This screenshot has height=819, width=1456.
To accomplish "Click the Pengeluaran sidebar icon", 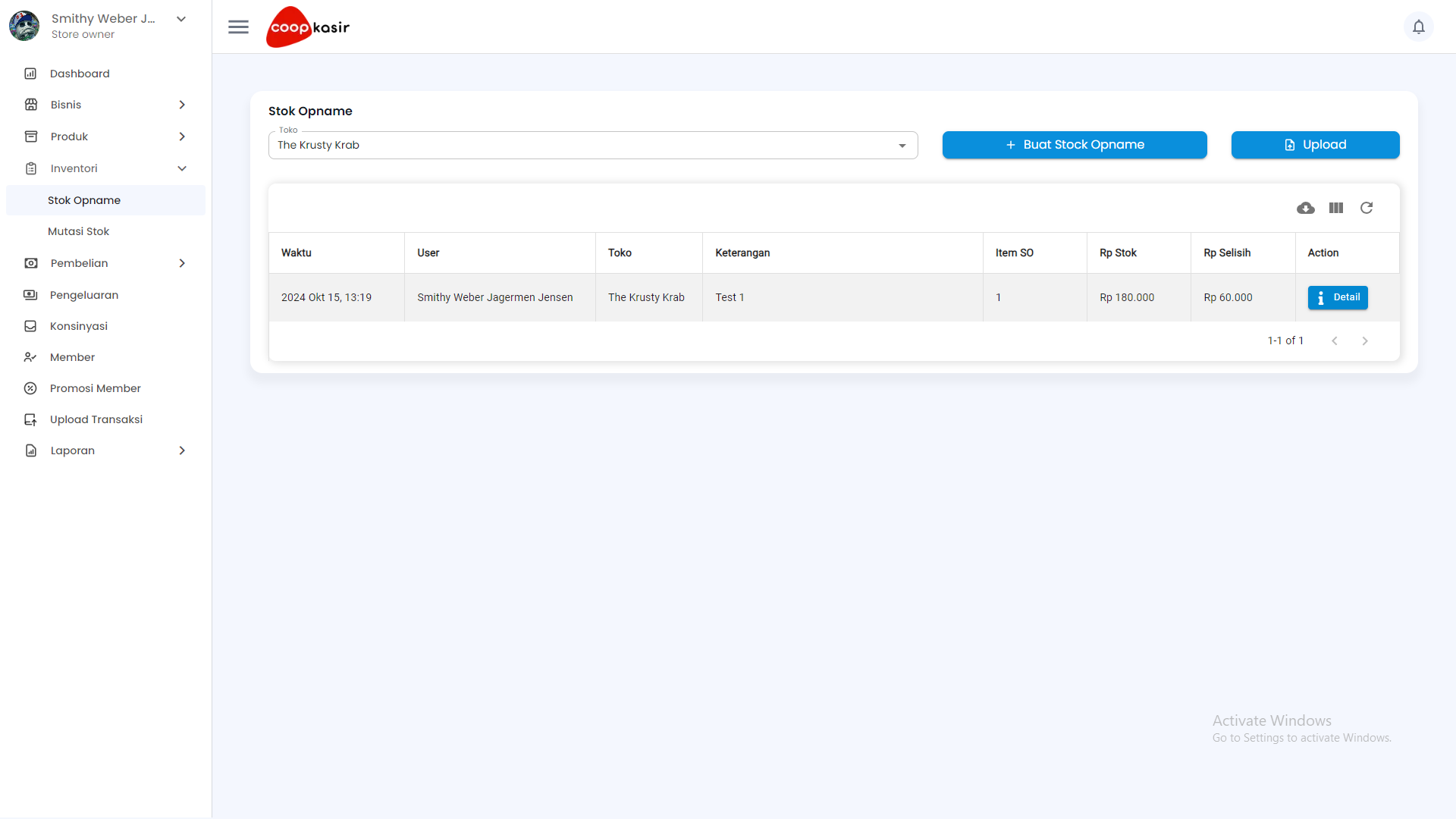I will point(30,295).
